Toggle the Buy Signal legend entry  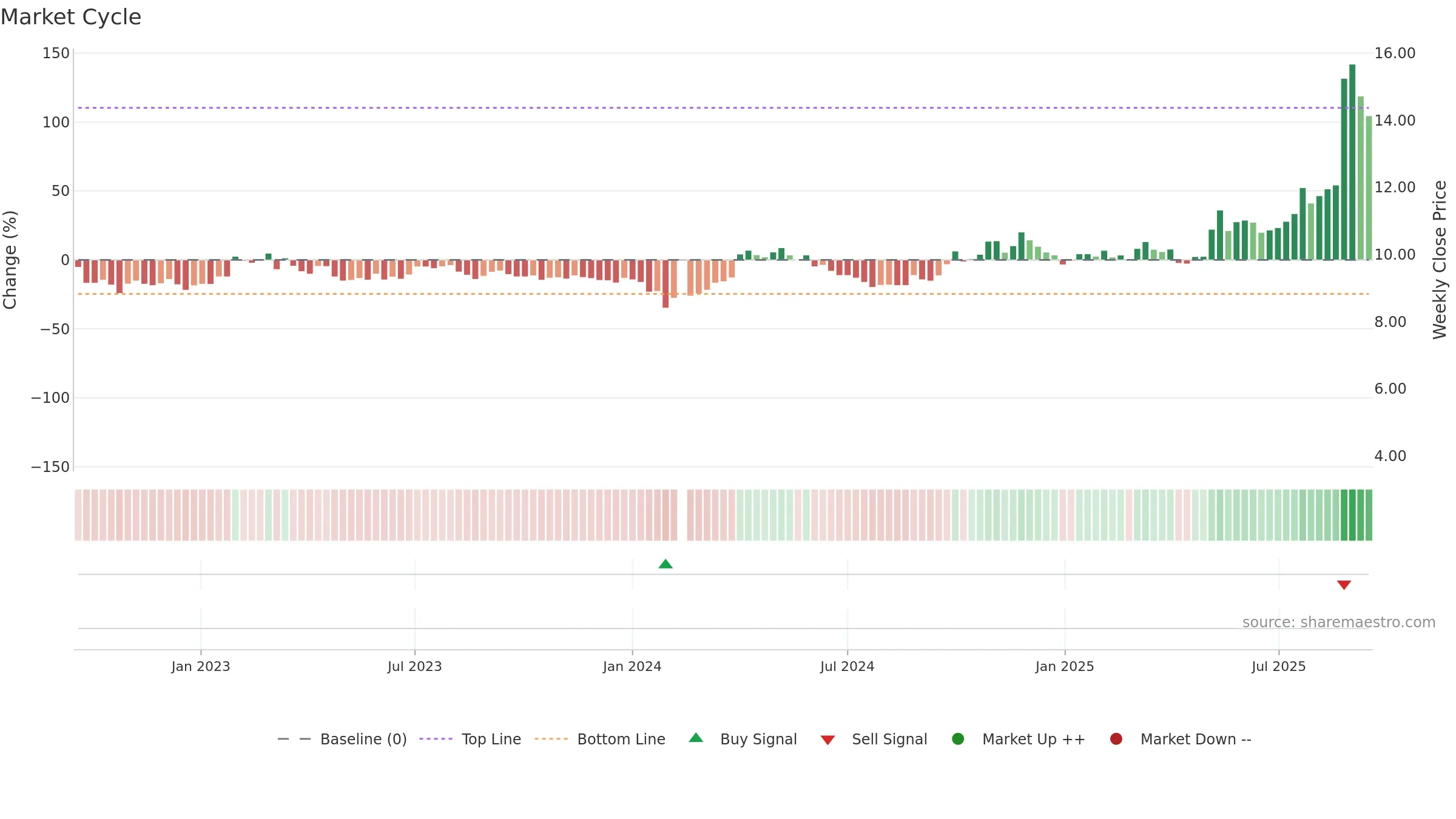coord(743,739)
